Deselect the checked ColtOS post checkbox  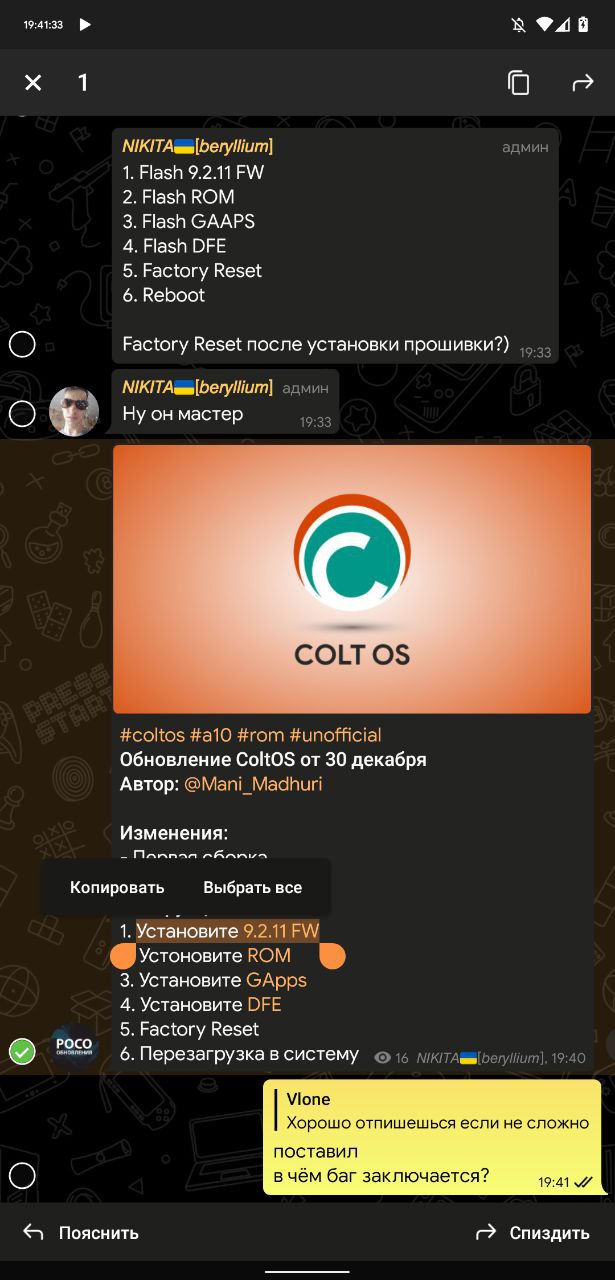pyautogui.click(x=22, y=1051)
